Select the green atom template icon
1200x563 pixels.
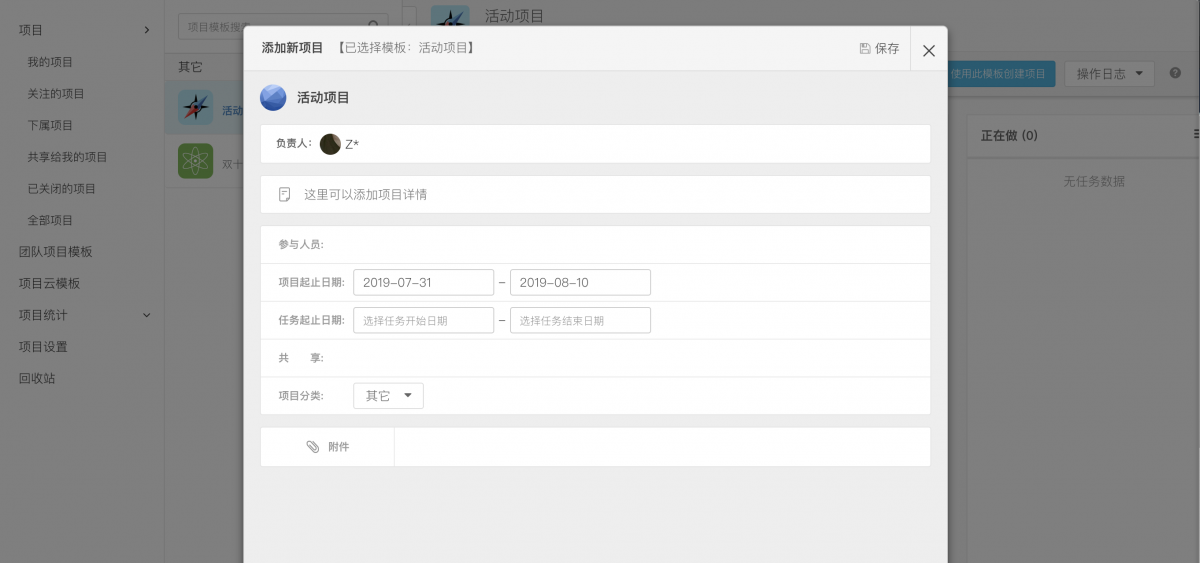pyautogui.click(x=195, y=161)
